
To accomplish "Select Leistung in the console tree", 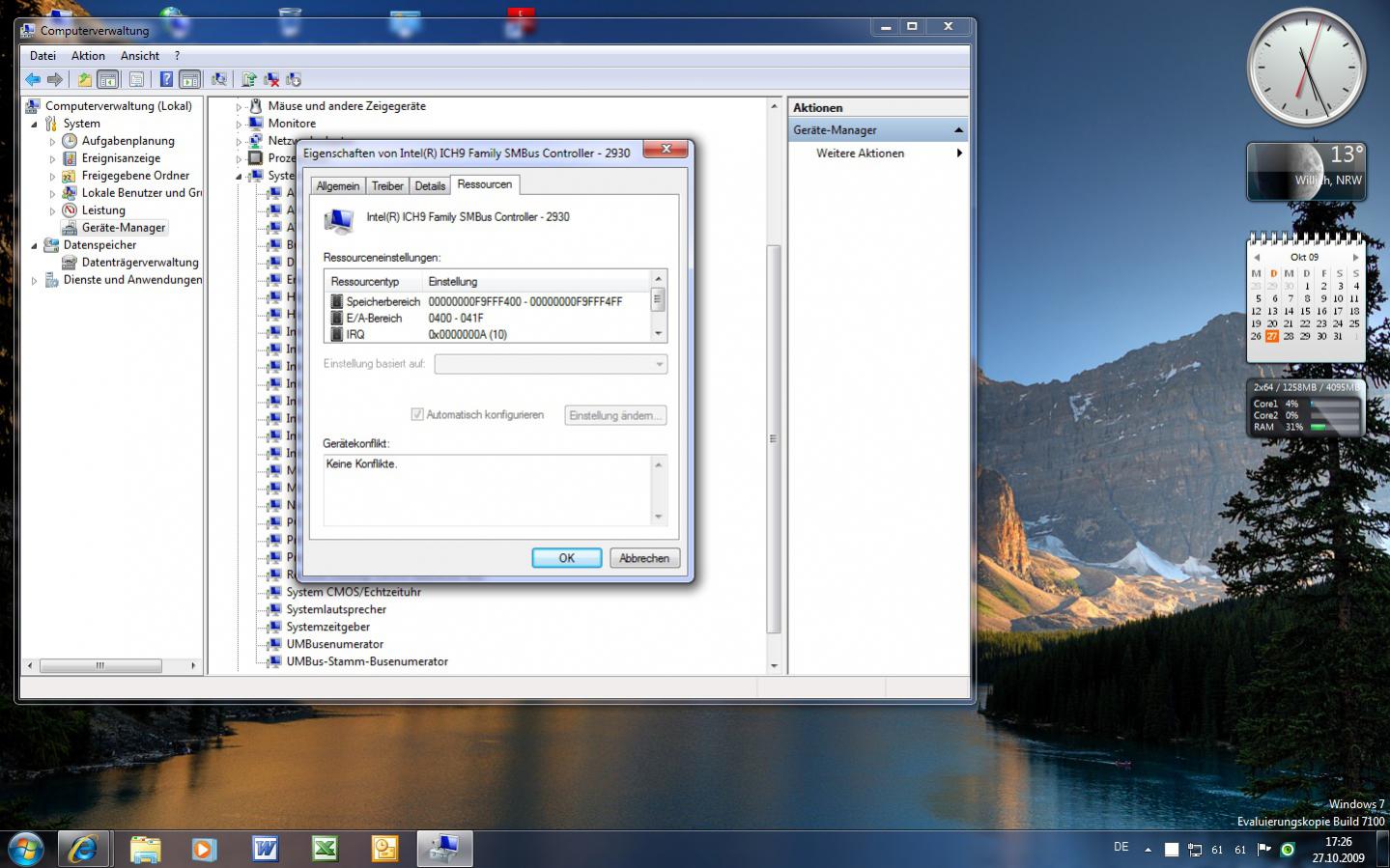I will click(x=103, y=210).
